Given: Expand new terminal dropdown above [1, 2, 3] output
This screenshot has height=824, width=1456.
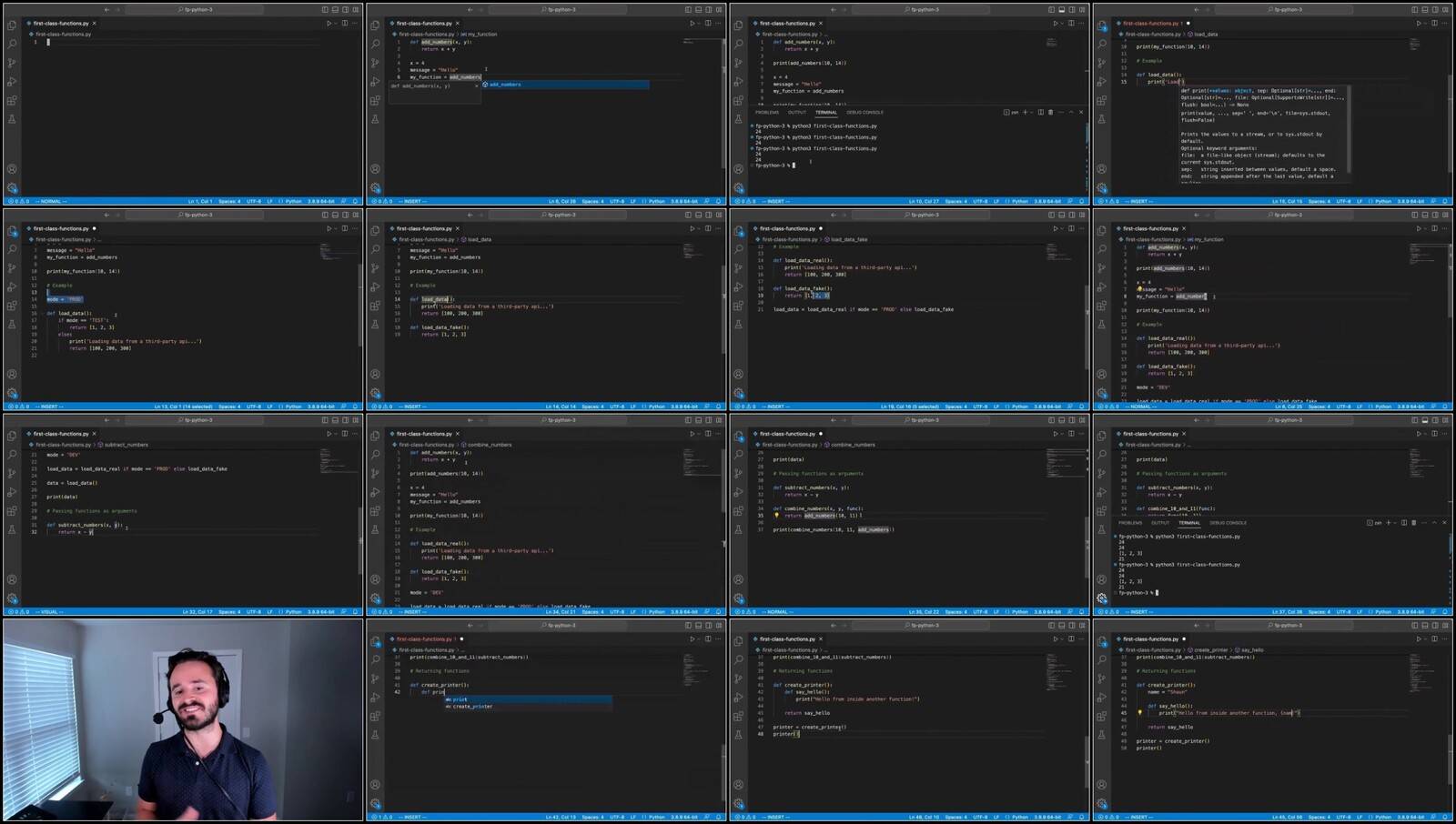Looking at the screenshot, I should click(1395, 523).
